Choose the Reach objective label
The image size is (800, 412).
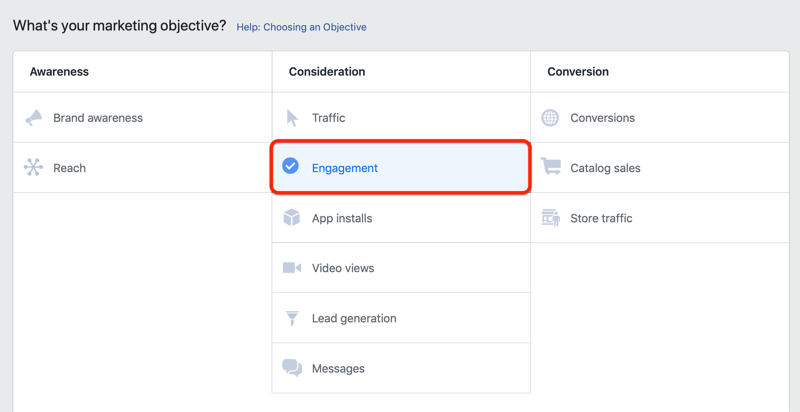click(x=70, y=168)
